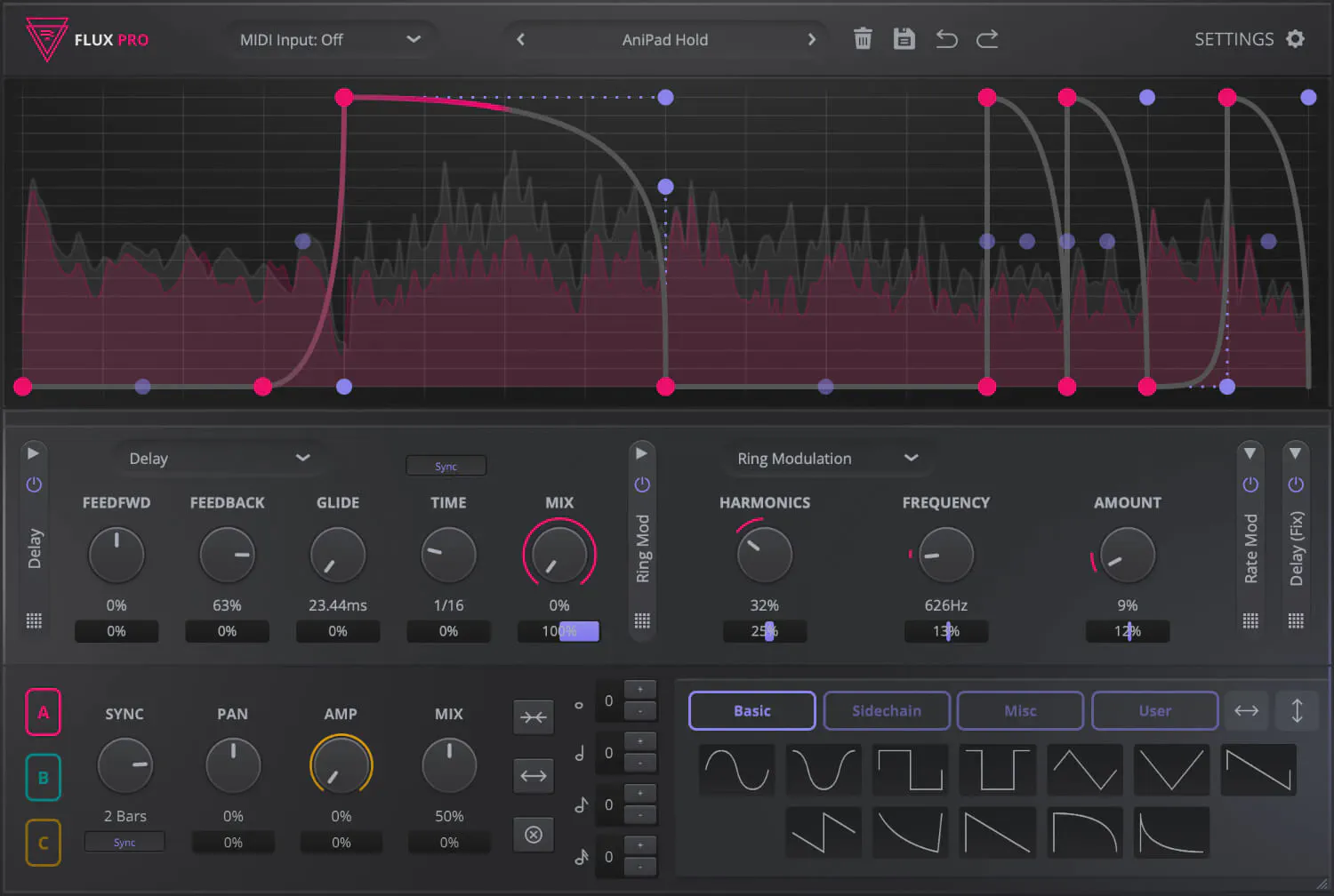
Task: Click the save preset floppy disk icon
Action: pyautogui.click(x=904, y=39)
